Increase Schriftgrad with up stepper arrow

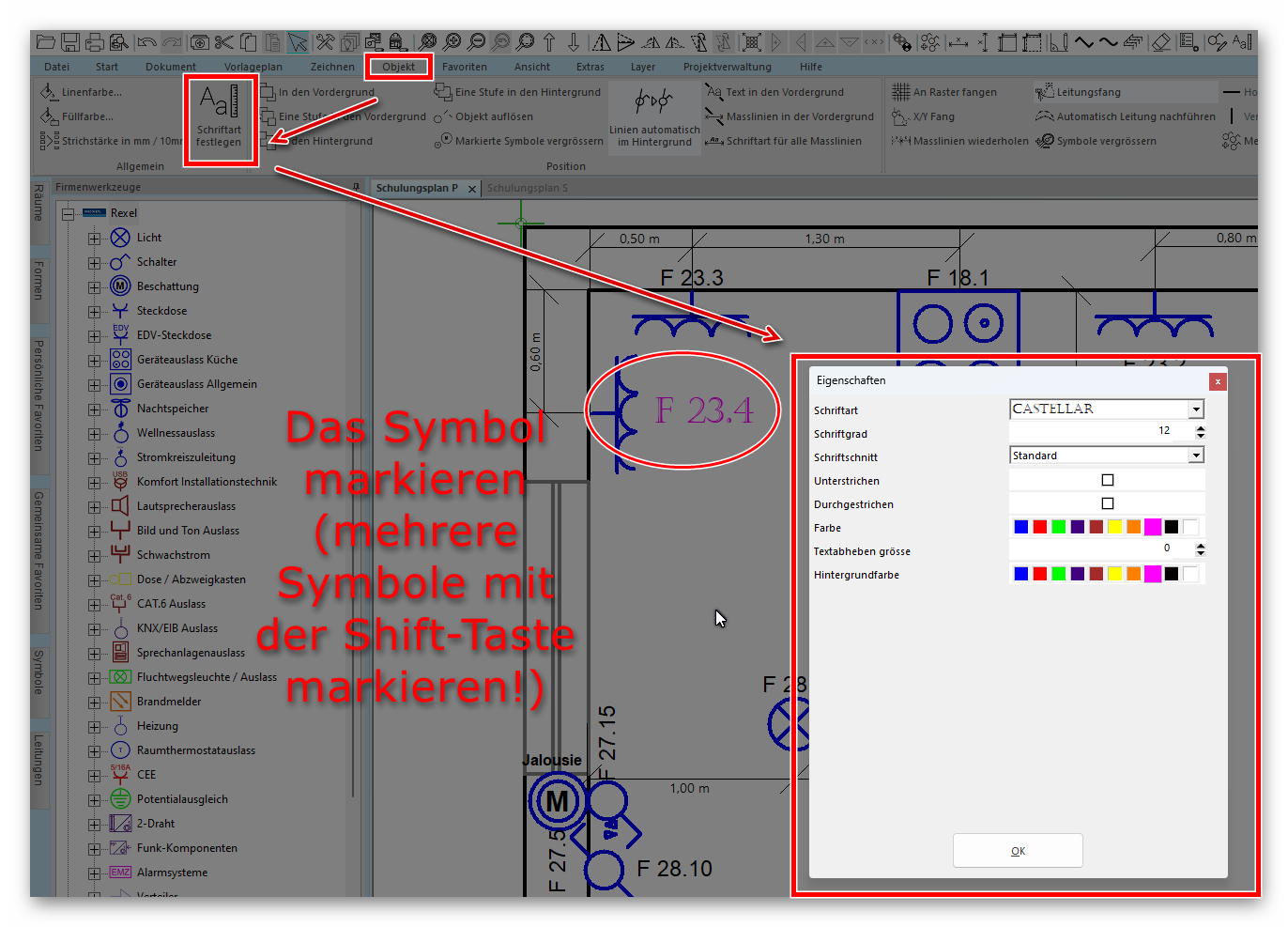coord(1200,427)
